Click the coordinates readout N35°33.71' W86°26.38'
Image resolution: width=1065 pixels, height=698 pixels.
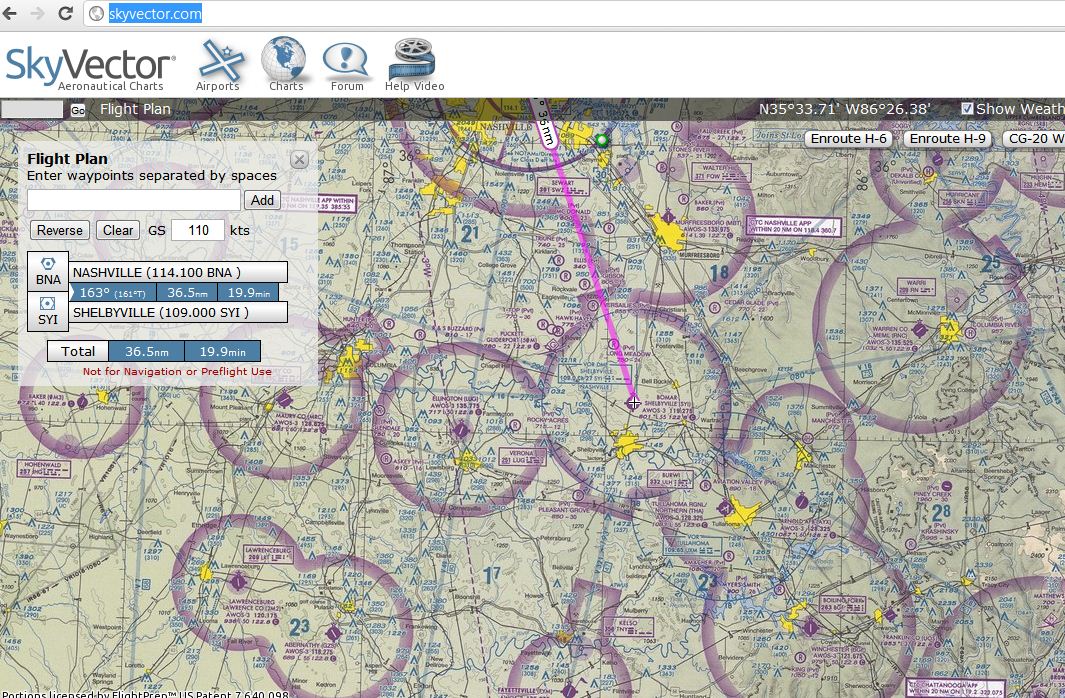pyautogui.click(x=844, y=109)
